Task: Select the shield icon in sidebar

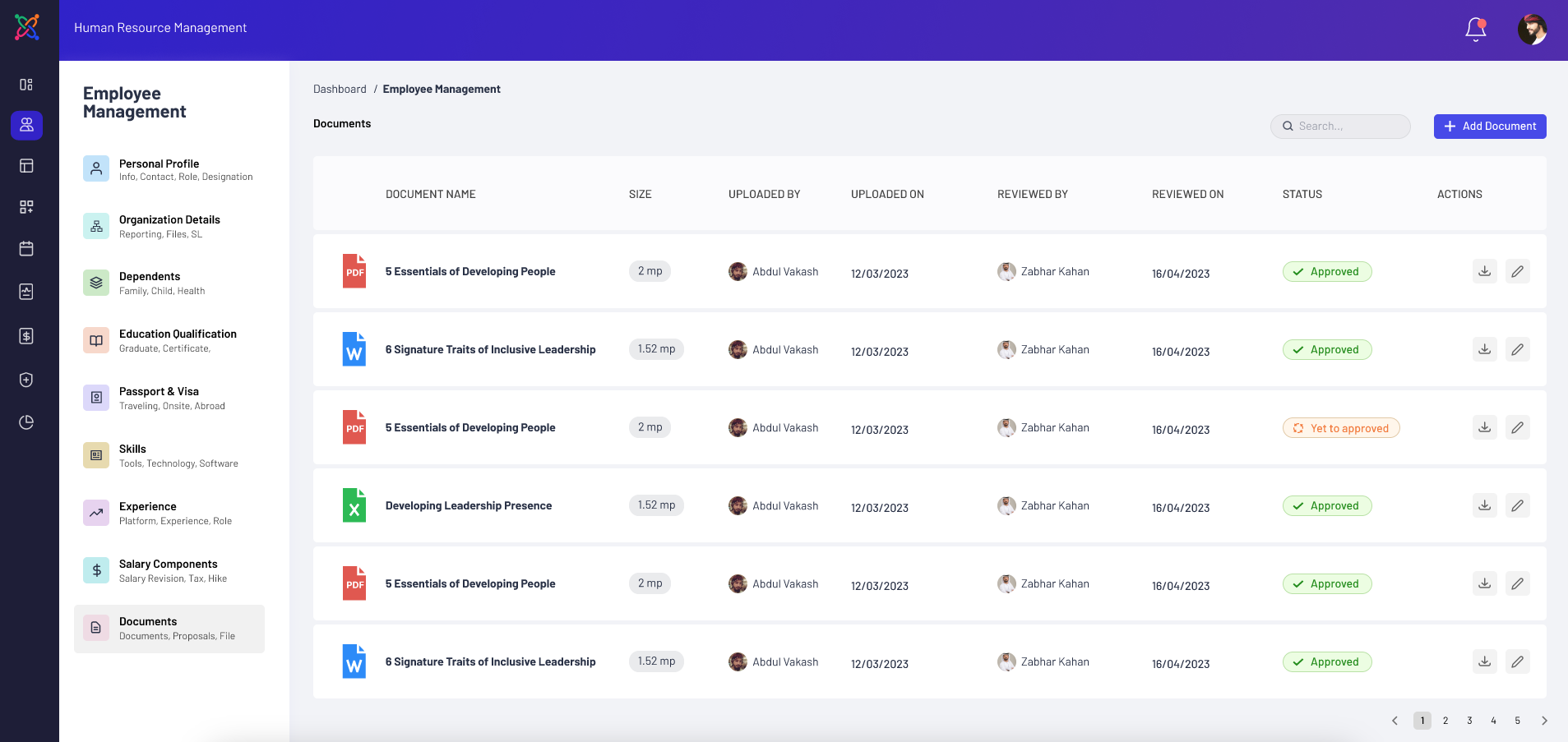Action: point(26,380)
